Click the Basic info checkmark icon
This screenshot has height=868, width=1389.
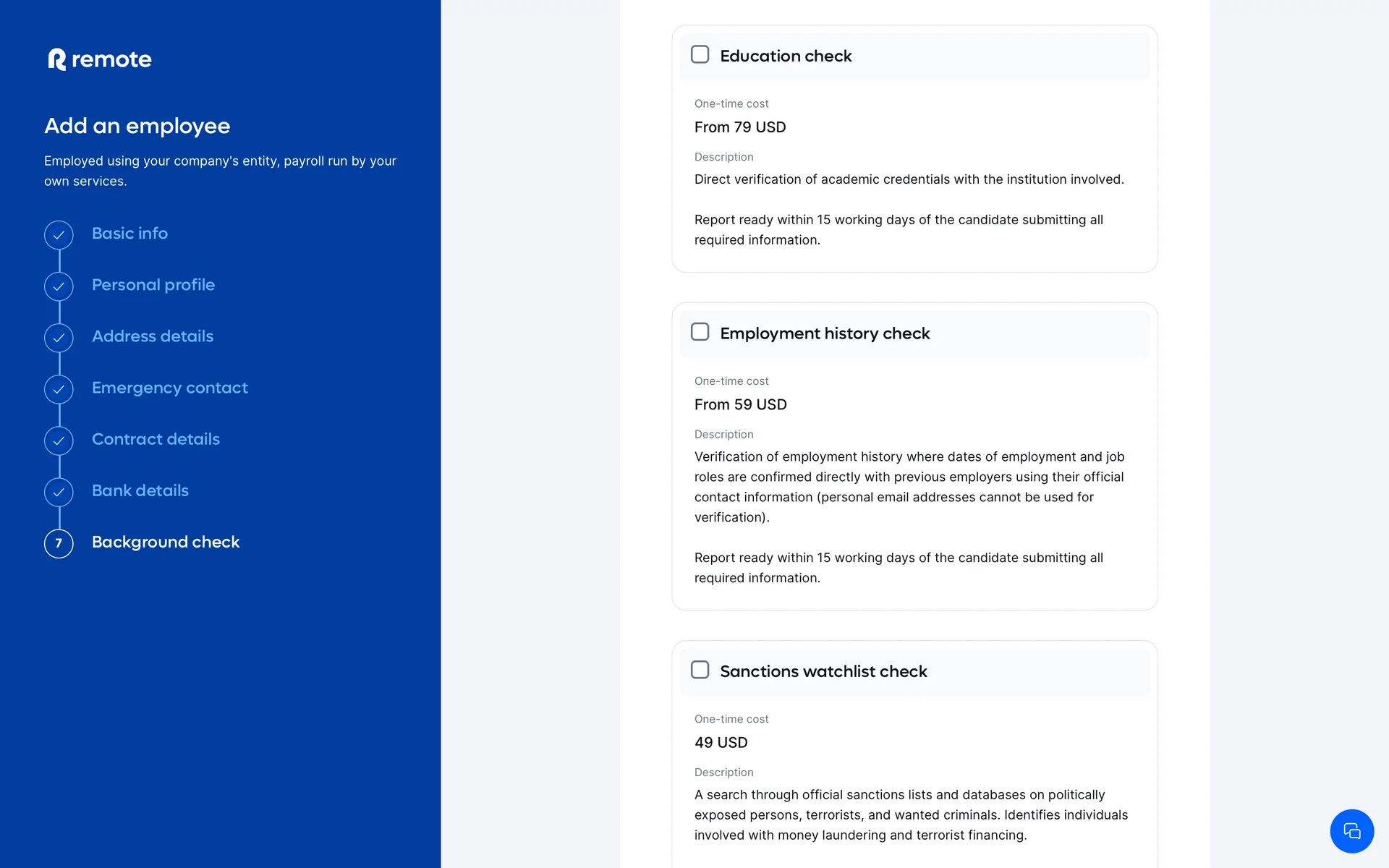tap(59, 235)
